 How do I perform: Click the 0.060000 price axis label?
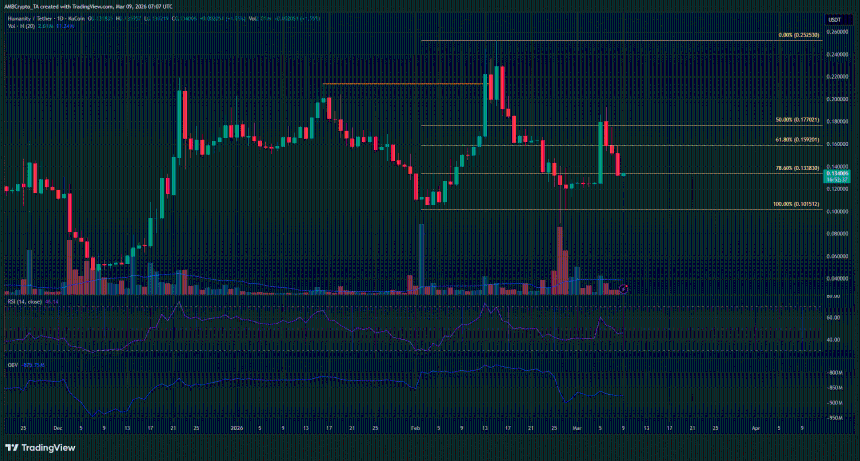click(x=837, y=257)
